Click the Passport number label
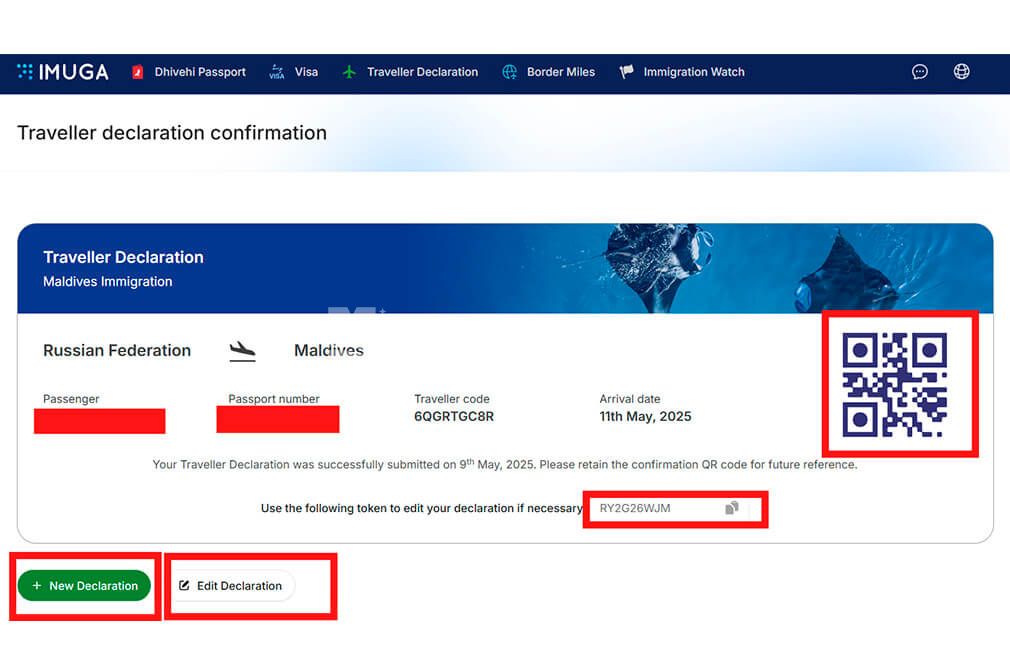 coord(274,399)
